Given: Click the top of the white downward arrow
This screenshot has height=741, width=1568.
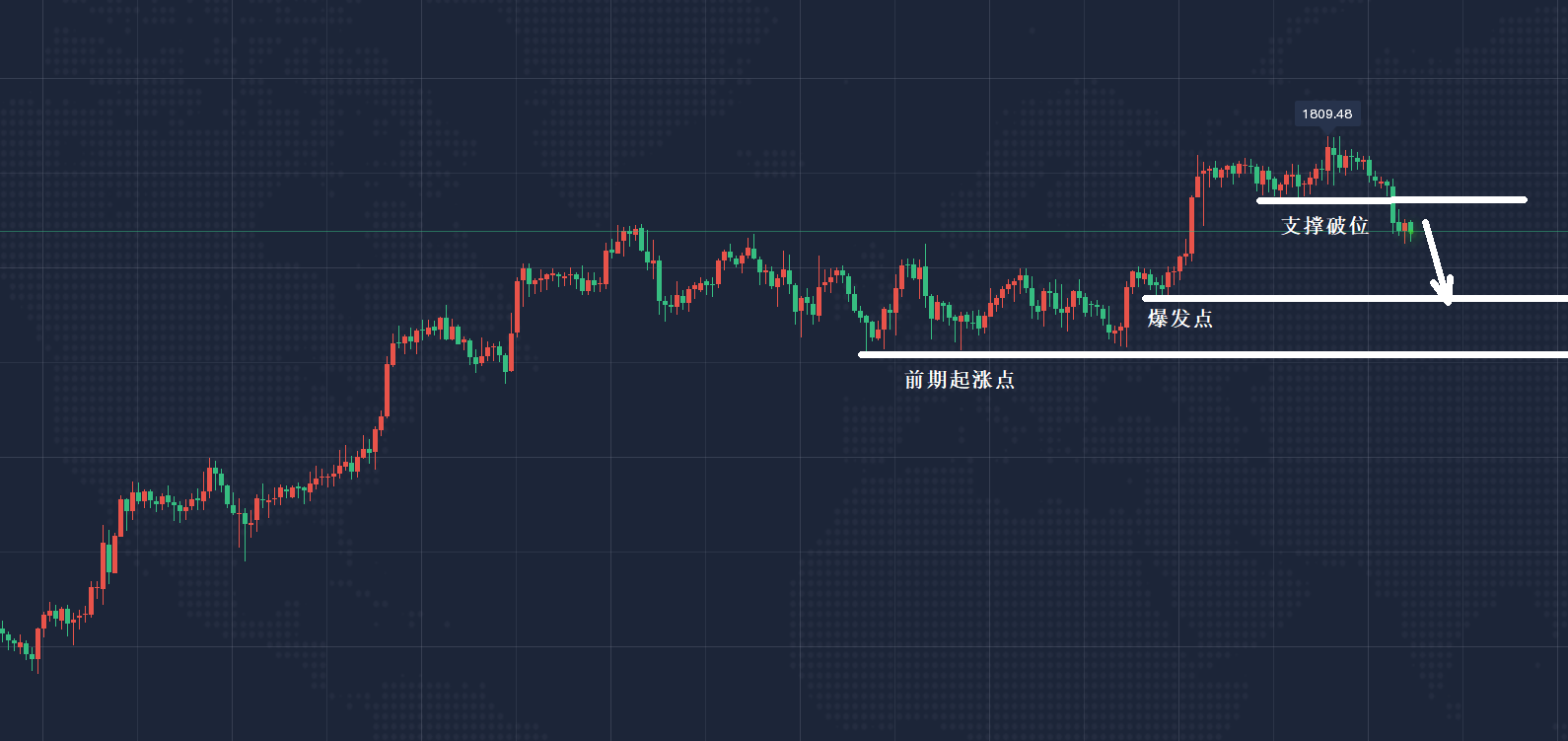Looking at the screenshot, I should [x=1425, y=223].
